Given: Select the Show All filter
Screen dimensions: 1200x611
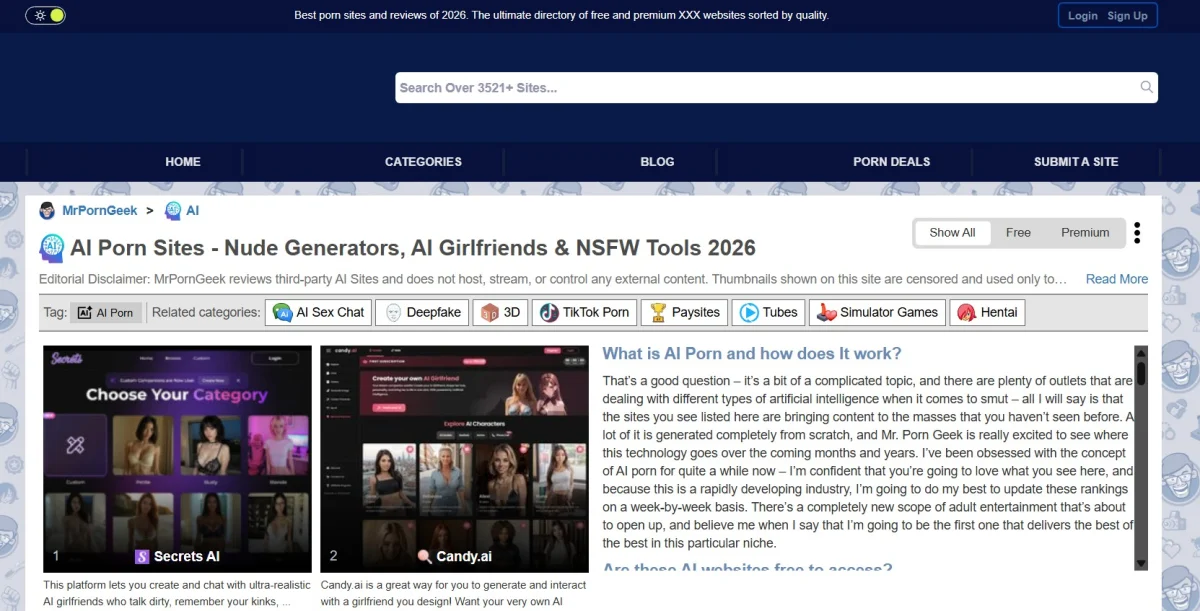Looking at the screenshot, I should tap(952, 232).
